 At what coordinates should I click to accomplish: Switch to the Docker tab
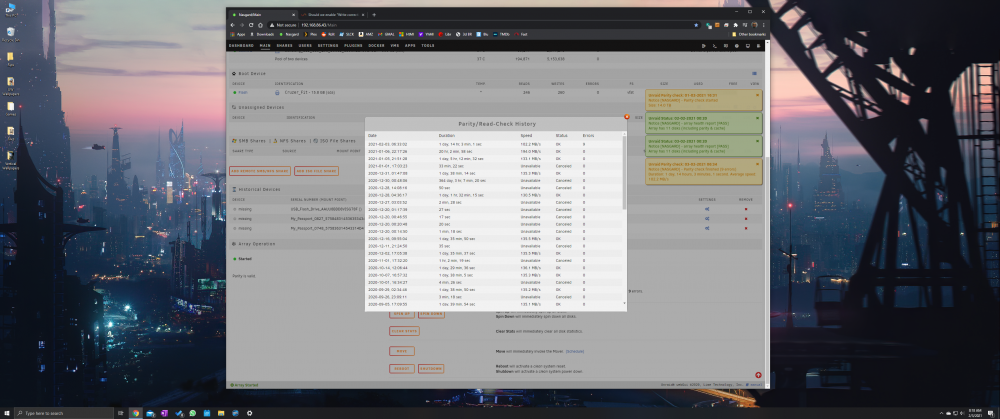click(376, 46)
